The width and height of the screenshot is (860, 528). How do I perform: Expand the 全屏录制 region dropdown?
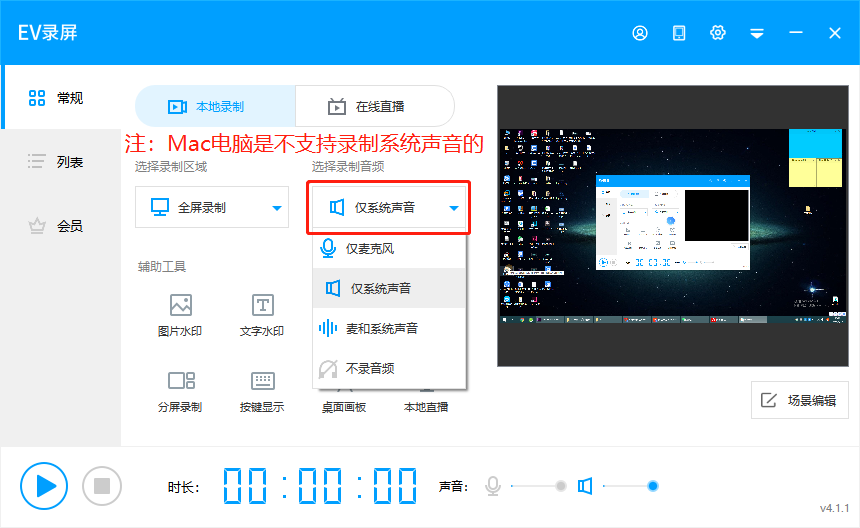click(x=212, y=207)
